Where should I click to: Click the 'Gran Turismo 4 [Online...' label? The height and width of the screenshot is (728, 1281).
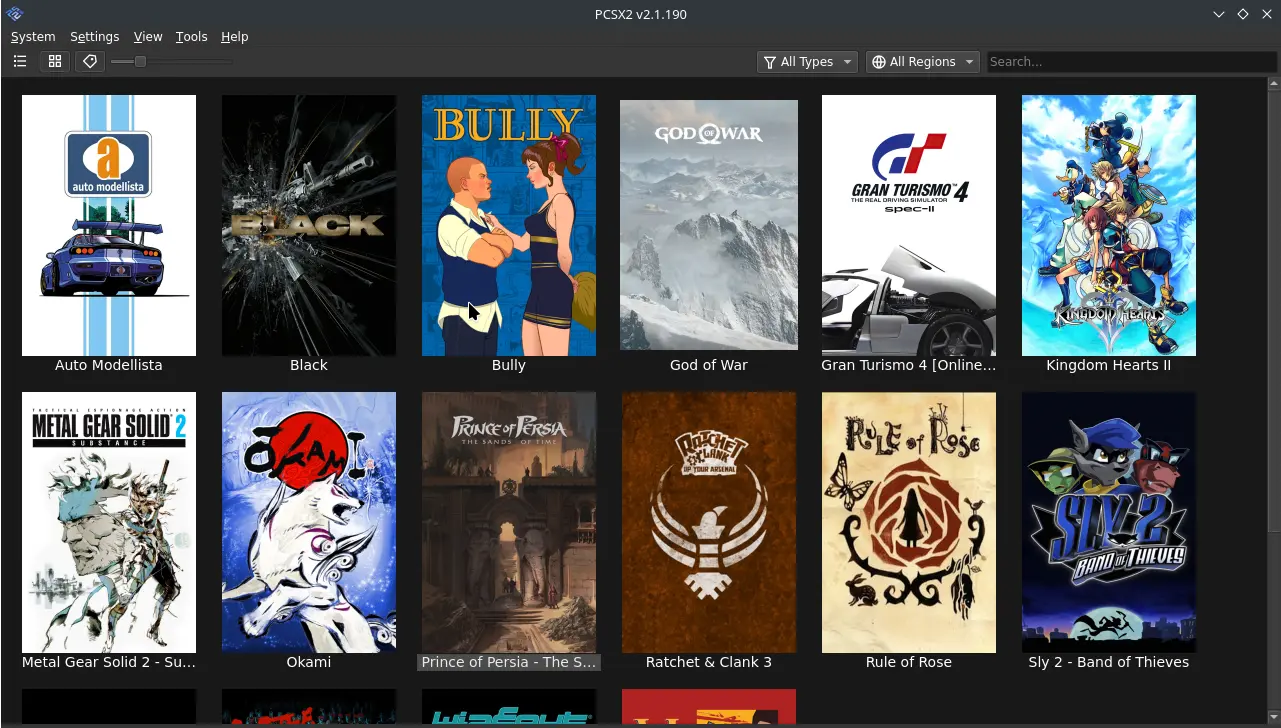pyautogui.click(x=909, y=365)
